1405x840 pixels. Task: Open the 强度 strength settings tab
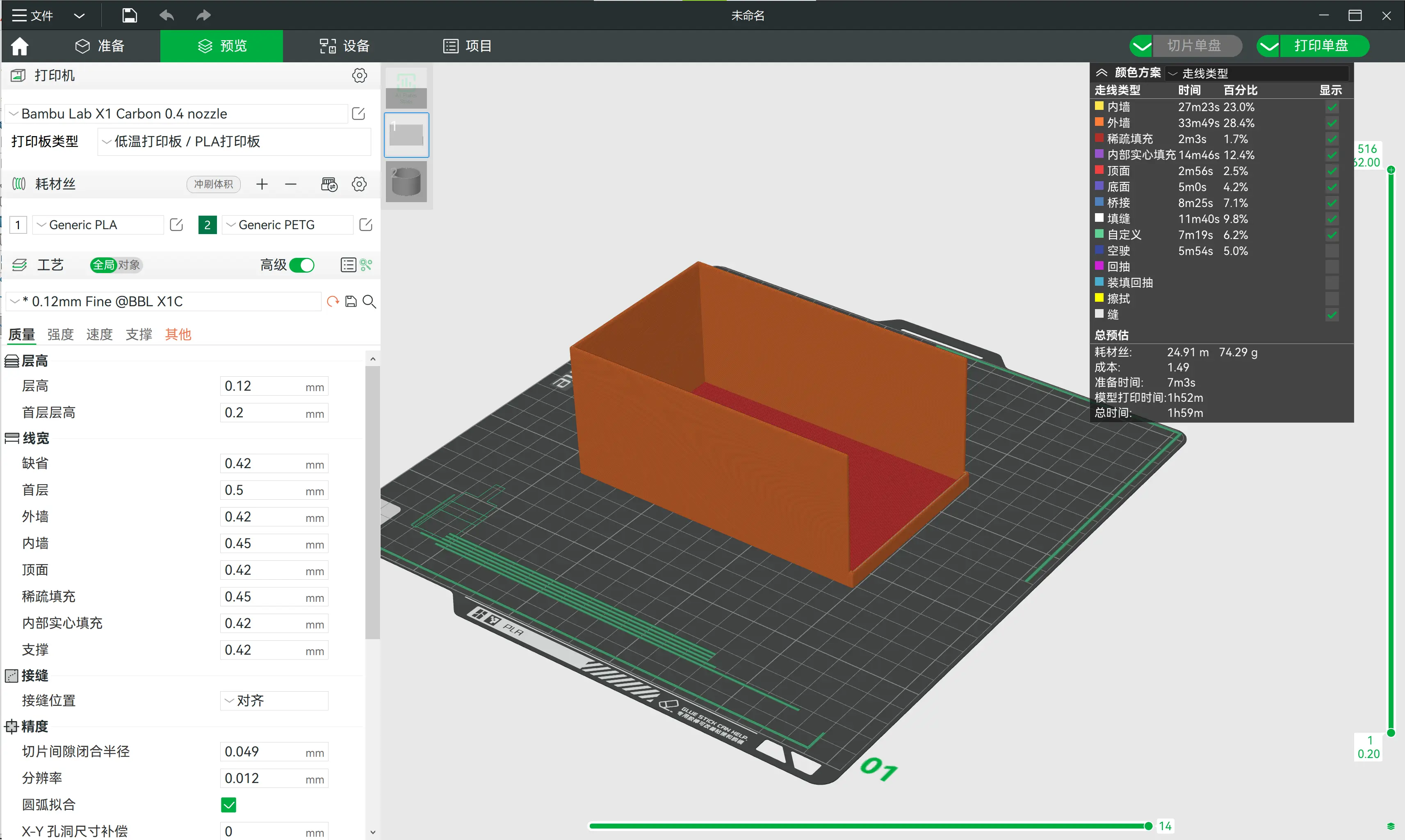[x=61, y=335]
